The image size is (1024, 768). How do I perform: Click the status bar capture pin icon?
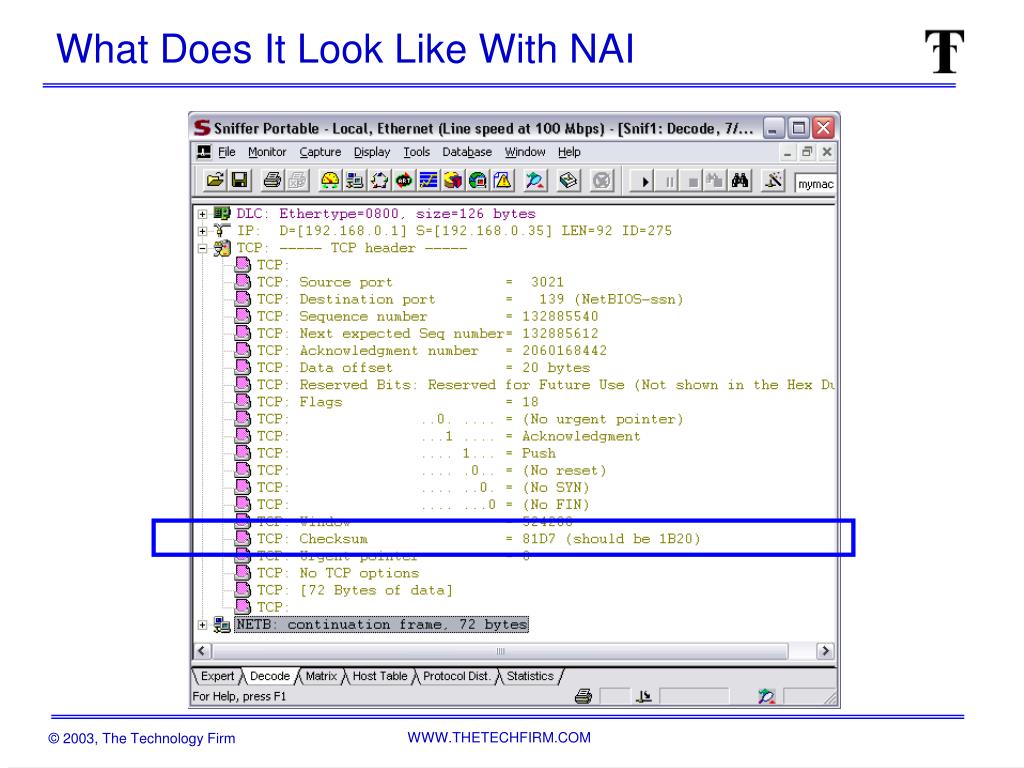point(767,697)
